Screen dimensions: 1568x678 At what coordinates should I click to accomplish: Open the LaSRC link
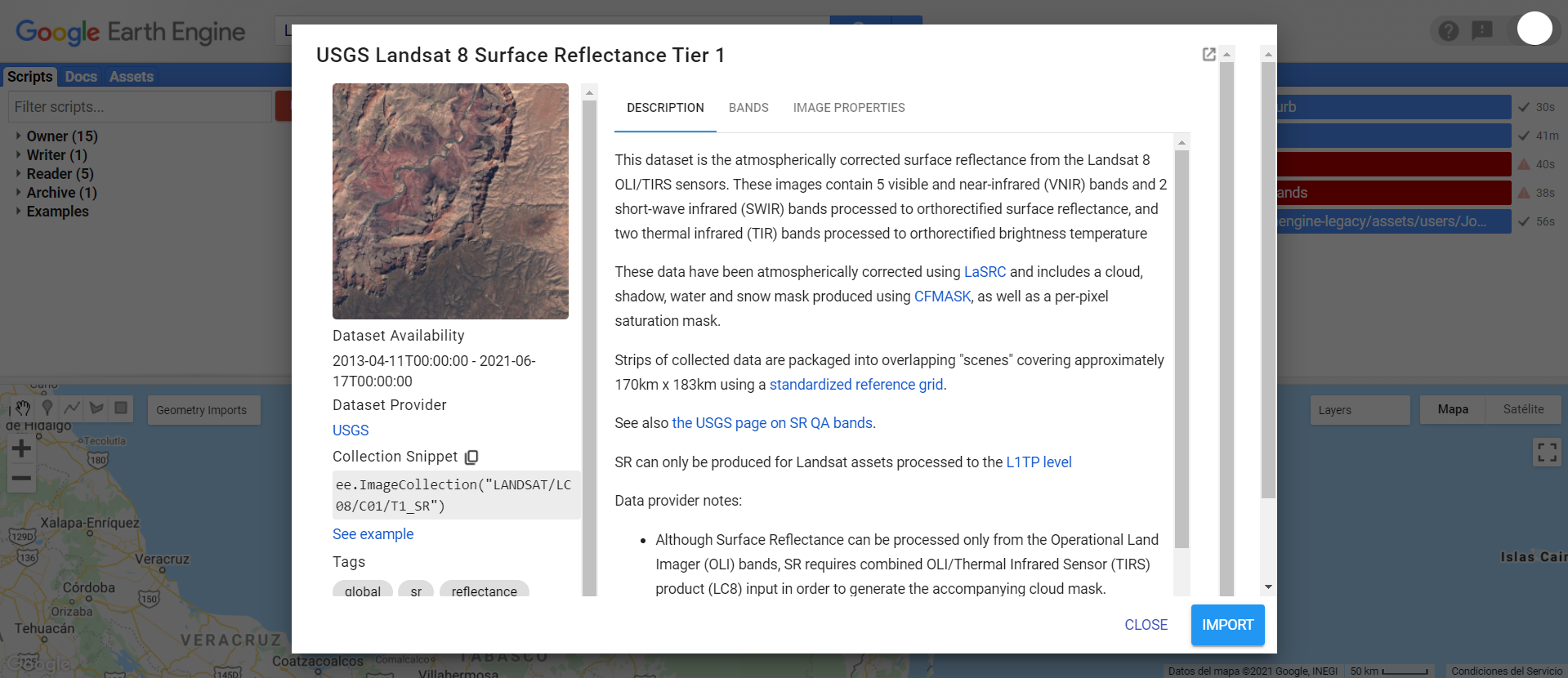(x=985, y=272)
